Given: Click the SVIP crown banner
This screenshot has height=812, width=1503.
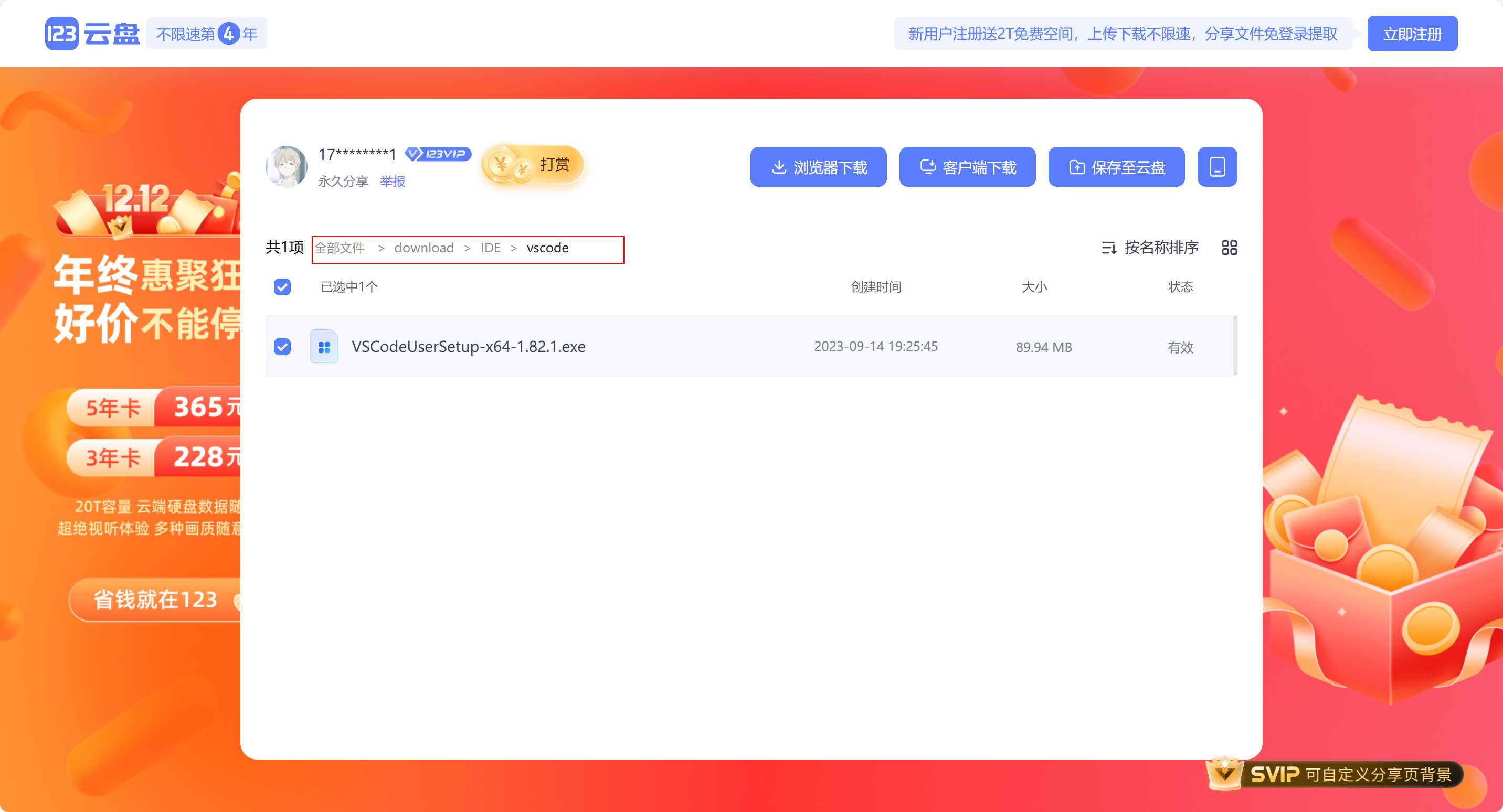Looking at the screenshot, I should tap(1335, 774).
